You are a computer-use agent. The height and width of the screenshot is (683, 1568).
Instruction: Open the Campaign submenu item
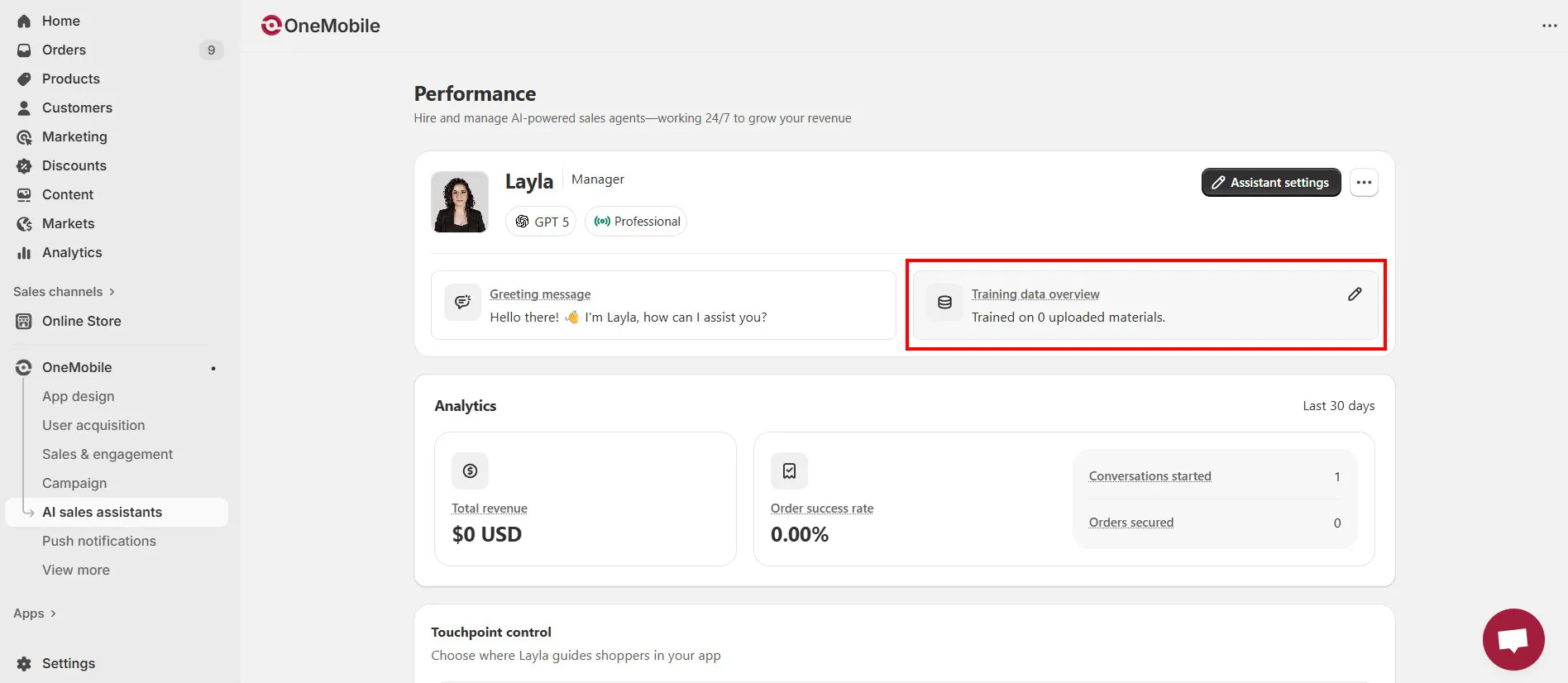click(74, 484)
